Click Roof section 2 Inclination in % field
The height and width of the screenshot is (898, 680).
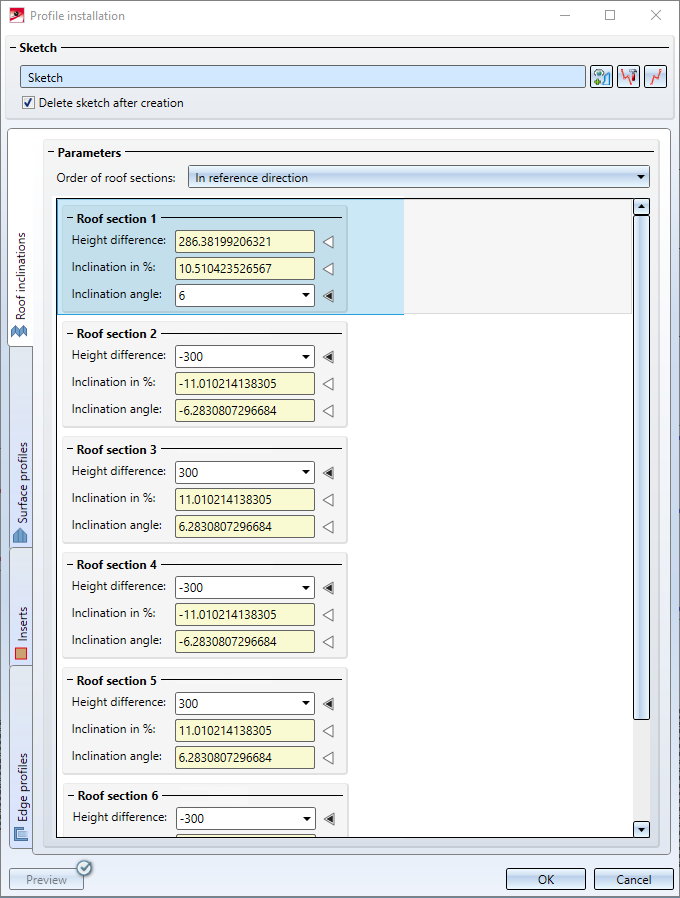(245, 384)
